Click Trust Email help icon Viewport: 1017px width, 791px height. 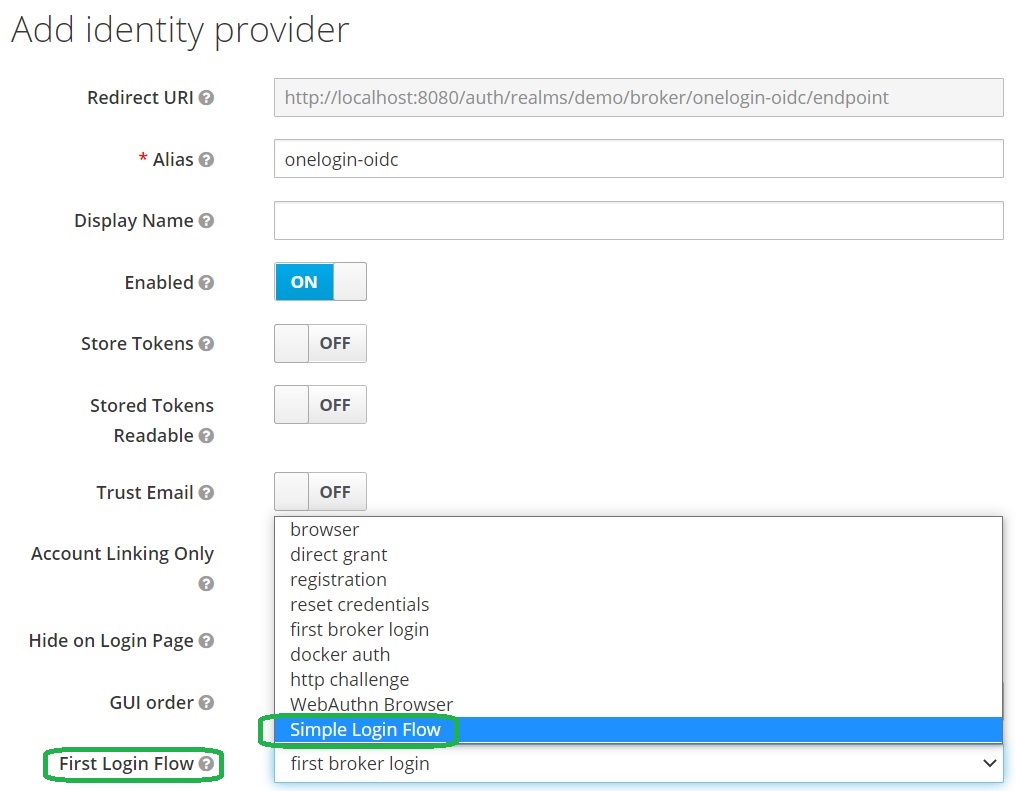206,493
